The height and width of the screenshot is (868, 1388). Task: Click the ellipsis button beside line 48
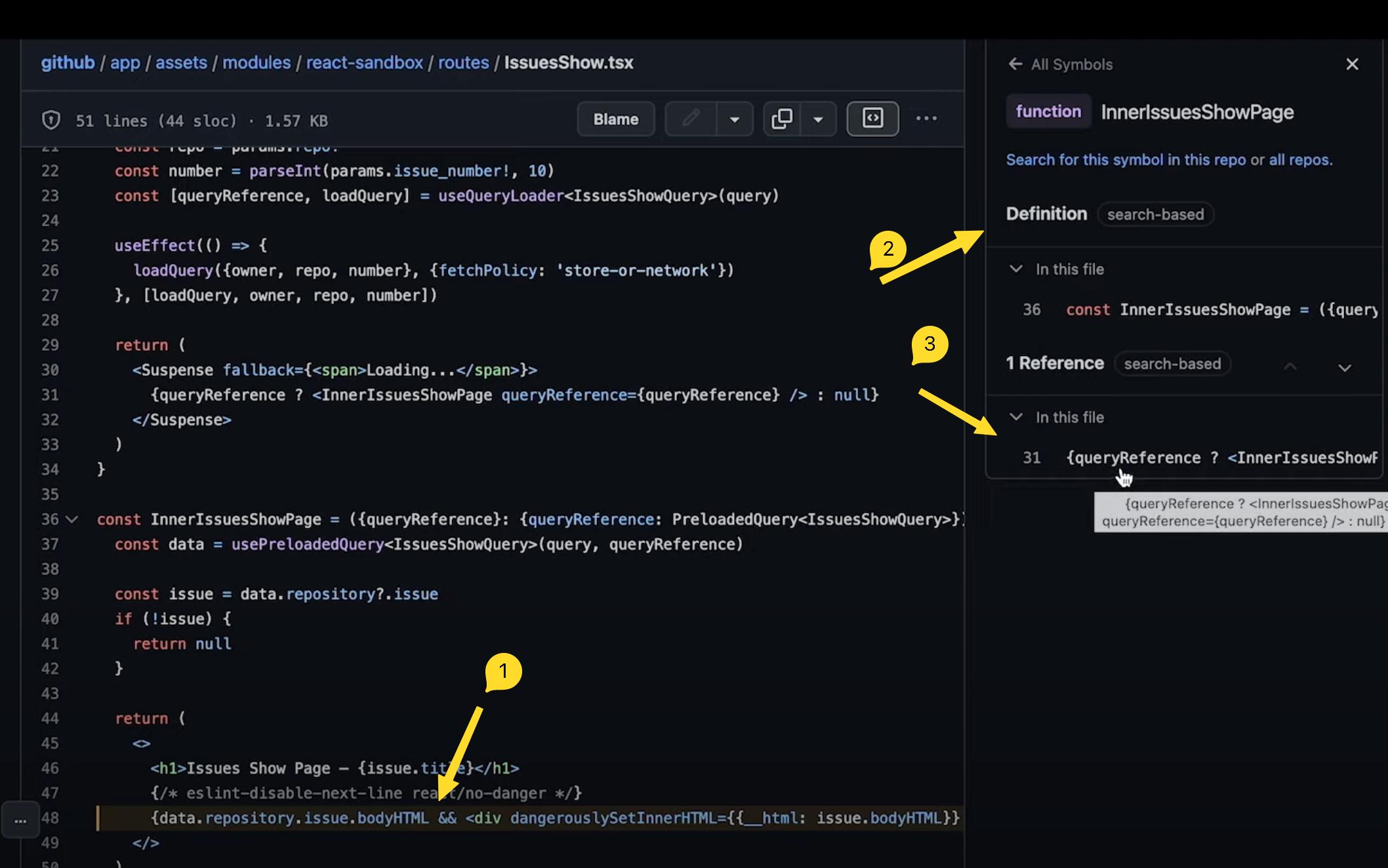pyautogui.click(x=20, y=819)
